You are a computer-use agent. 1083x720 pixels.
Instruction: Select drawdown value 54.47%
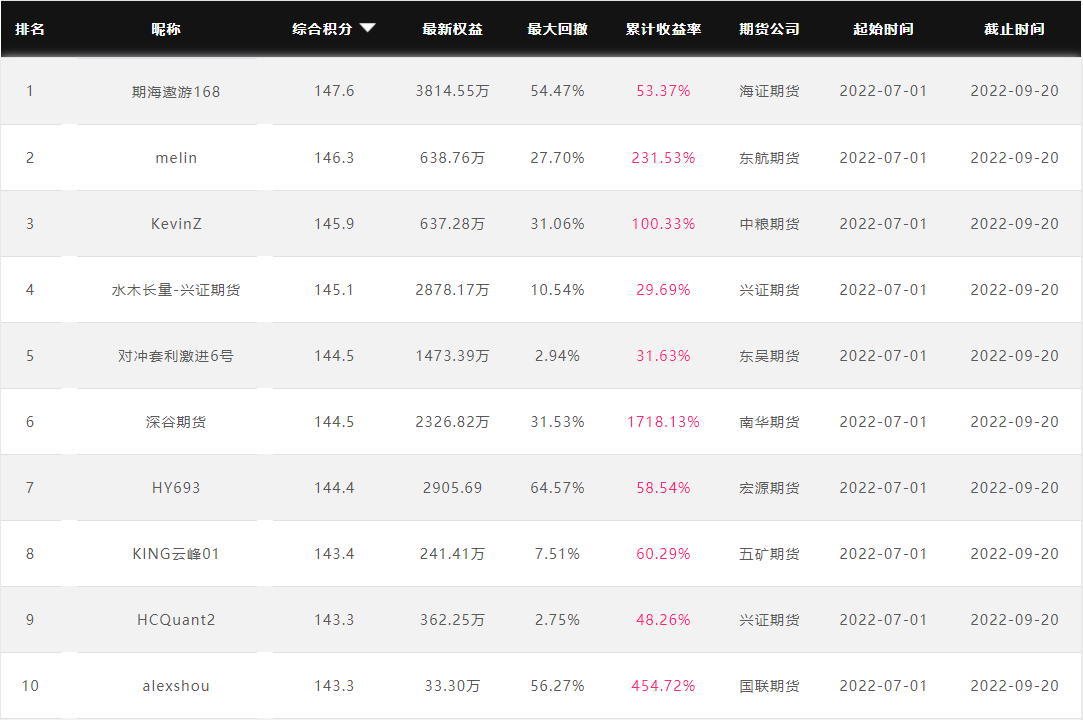[557, 91]
